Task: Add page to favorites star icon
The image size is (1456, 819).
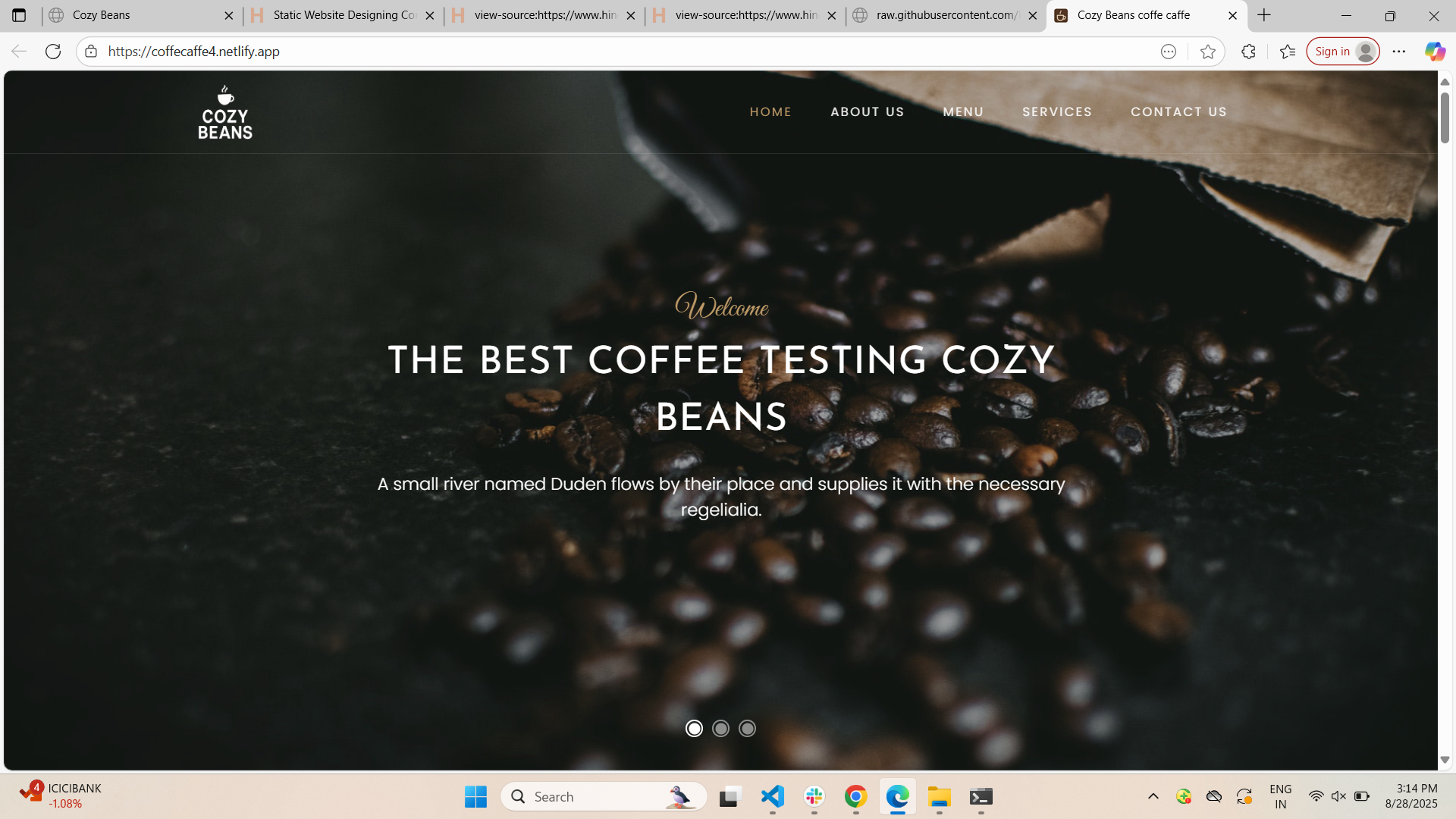Action: point(1208,52)
